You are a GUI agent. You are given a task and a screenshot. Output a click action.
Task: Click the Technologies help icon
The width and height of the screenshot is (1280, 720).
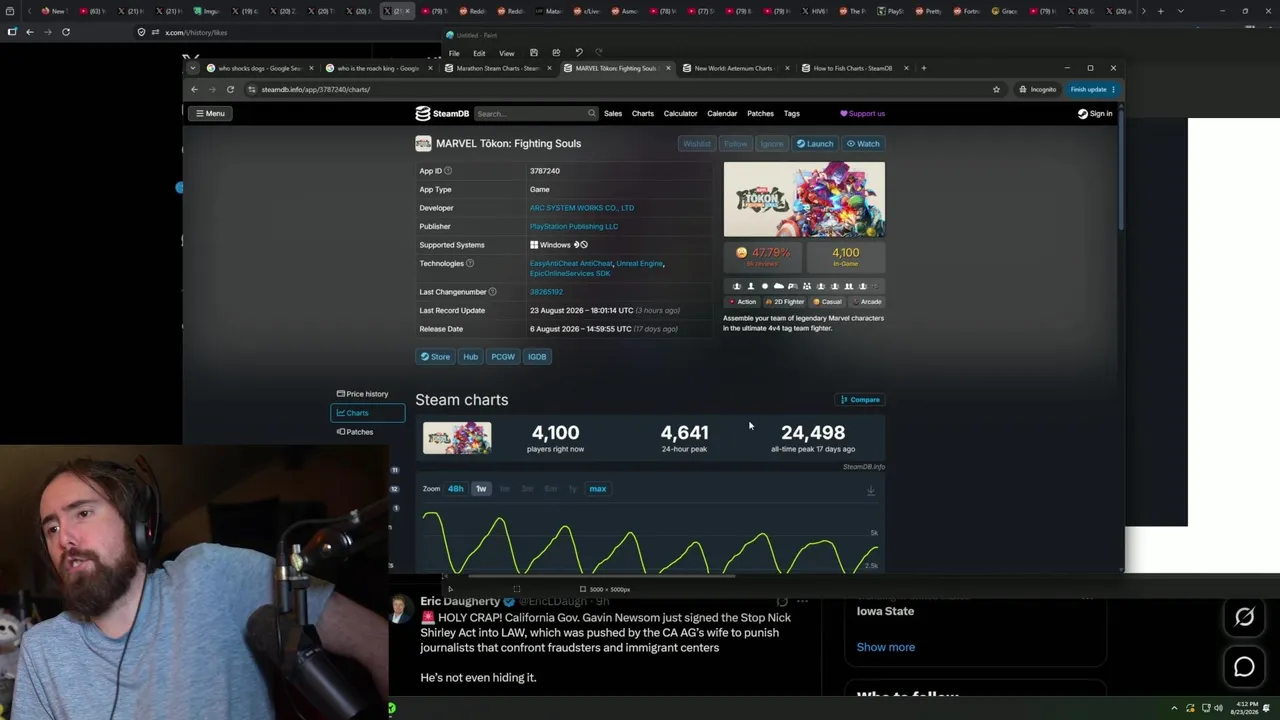click(470, 264)
